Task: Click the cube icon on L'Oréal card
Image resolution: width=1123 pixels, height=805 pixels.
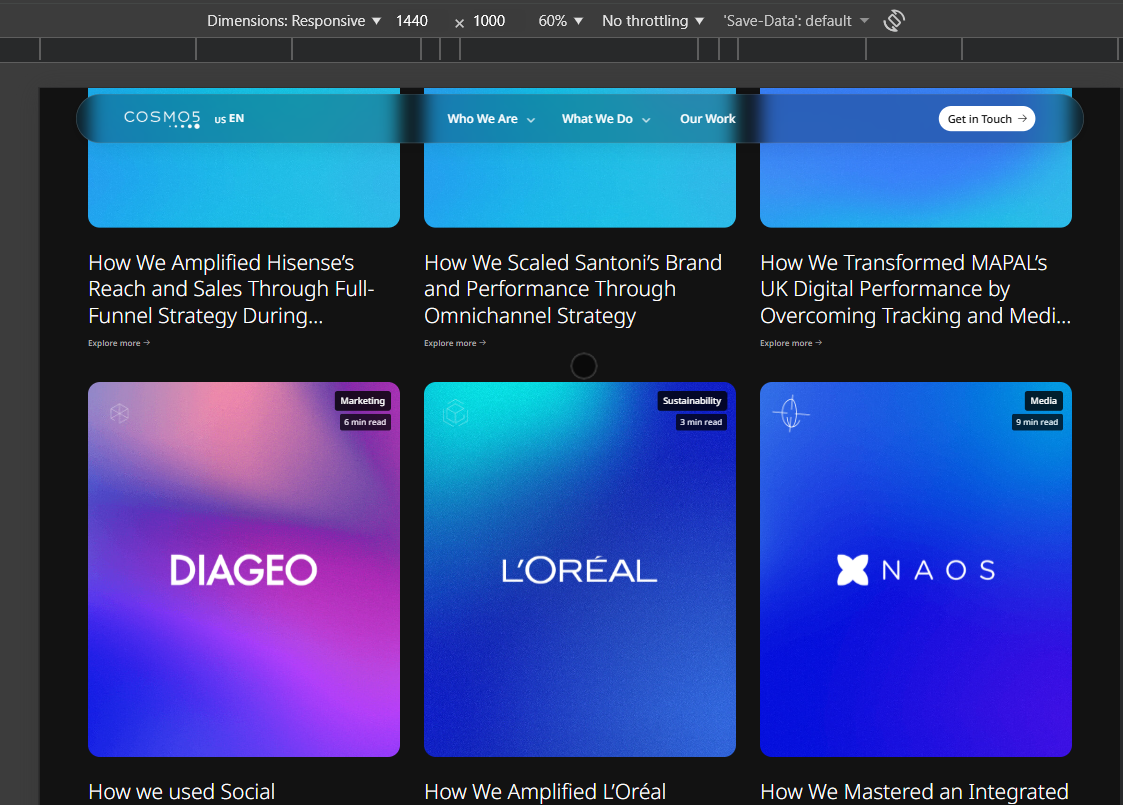Action: click(x=455, y=413)
